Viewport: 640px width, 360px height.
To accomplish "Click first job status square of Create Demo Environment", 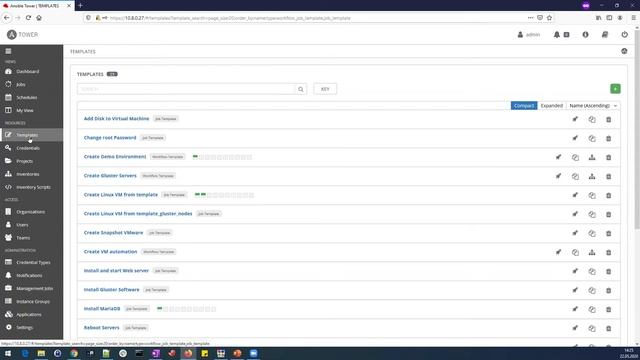I will click(x=195, y=157).
